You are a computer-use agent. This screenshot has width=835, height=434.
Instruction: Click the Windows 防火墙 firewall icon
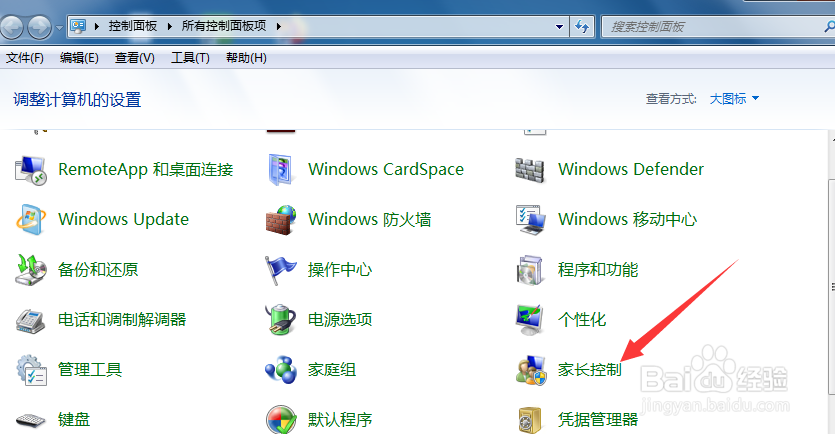coord(281,219)
